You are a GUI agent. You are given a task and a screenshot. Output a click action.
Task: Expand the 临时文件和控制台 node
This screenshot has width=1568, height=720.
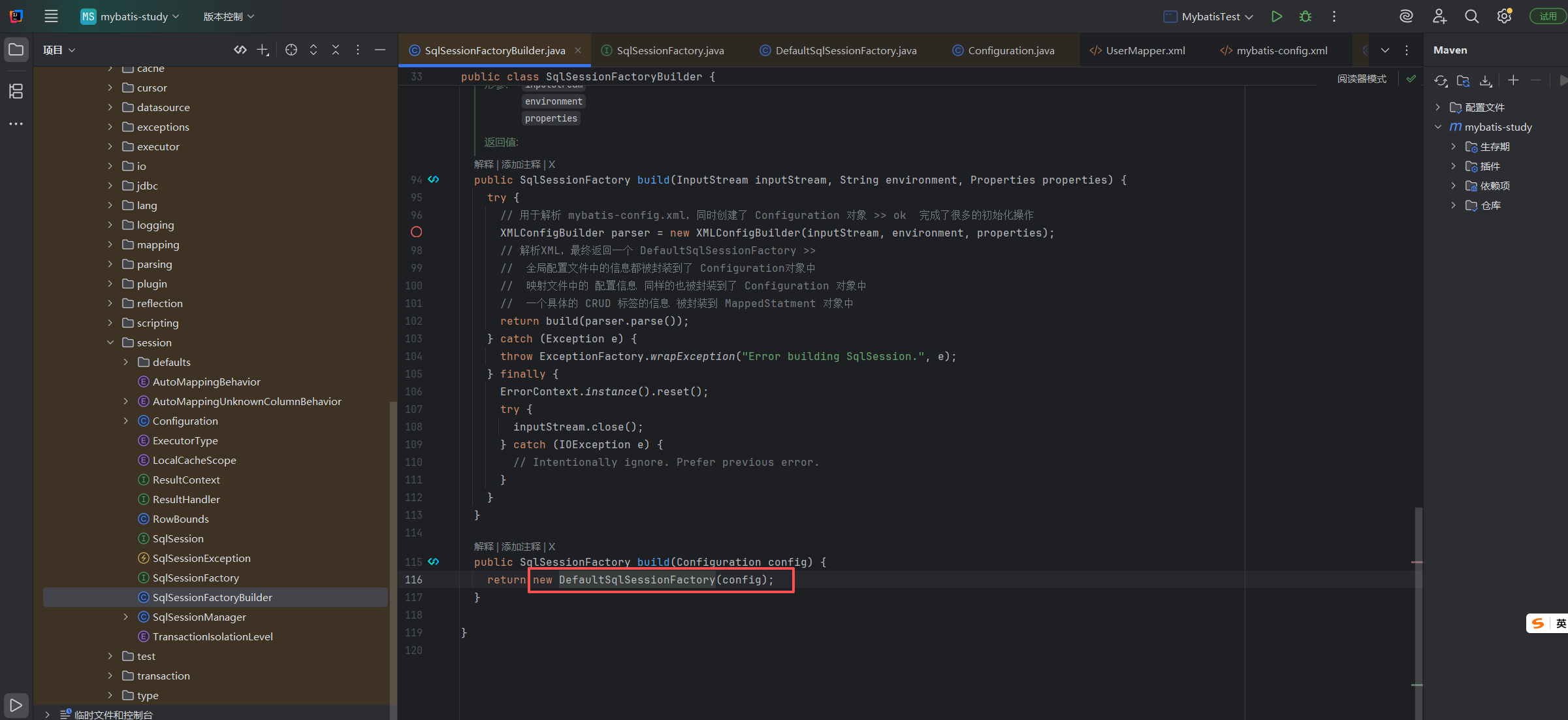point(48,714)
